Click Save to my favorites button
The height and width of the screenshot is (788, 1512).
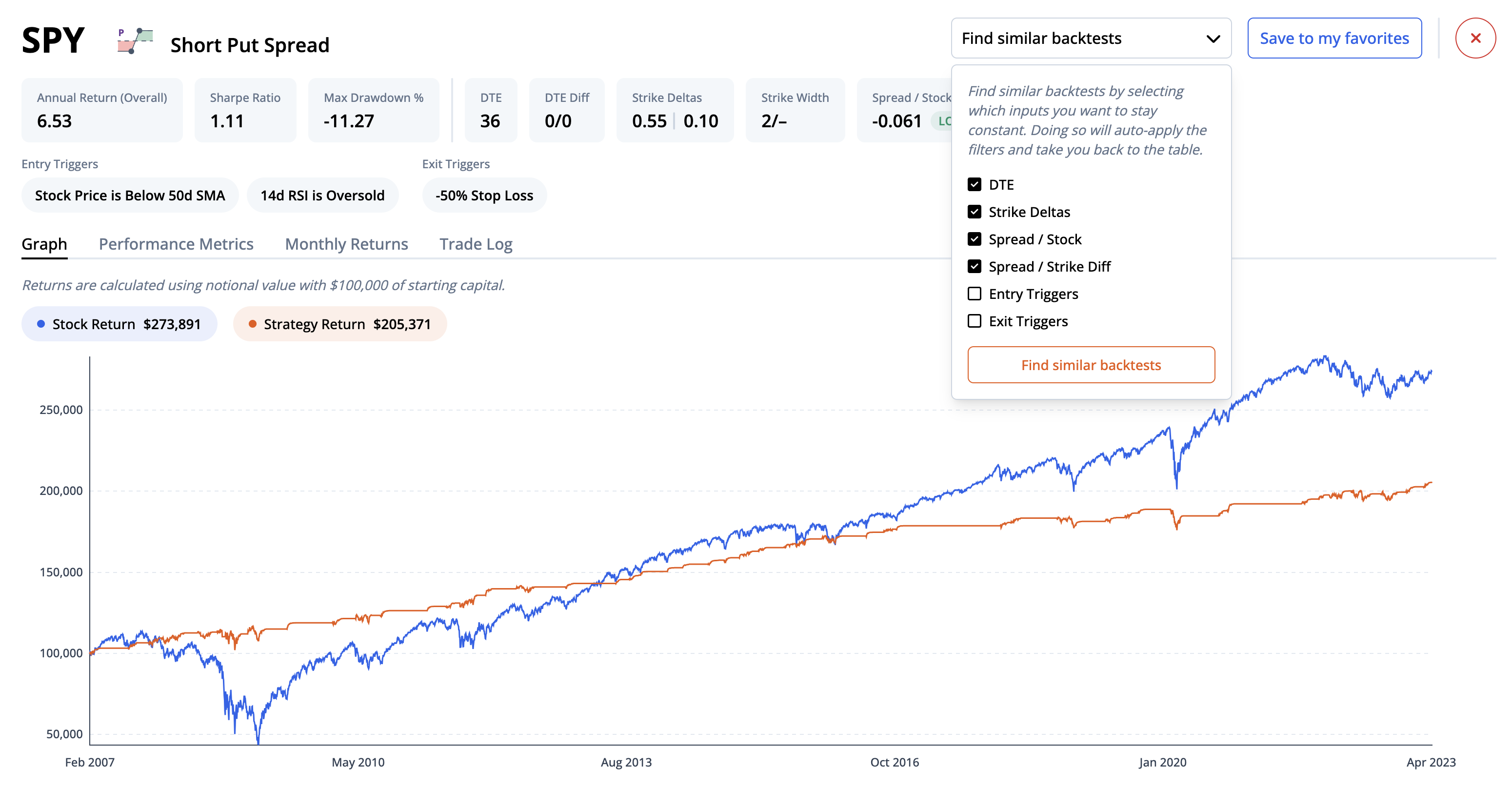point(1333,39)
